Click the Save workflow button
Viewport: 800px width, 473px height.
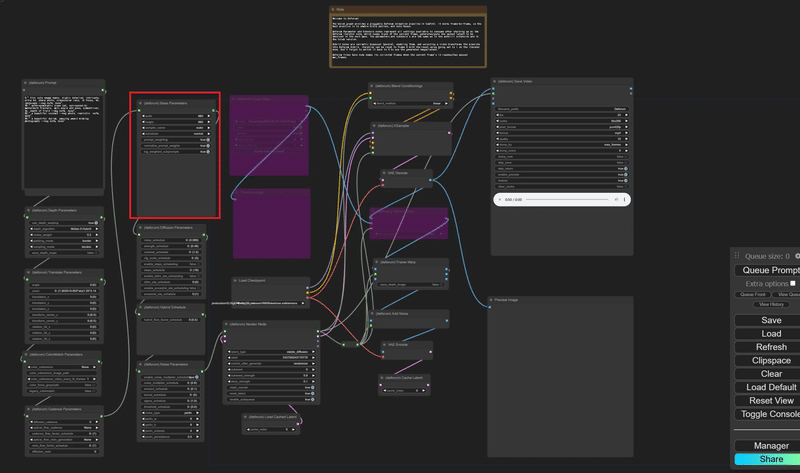(x=768, y=320)
